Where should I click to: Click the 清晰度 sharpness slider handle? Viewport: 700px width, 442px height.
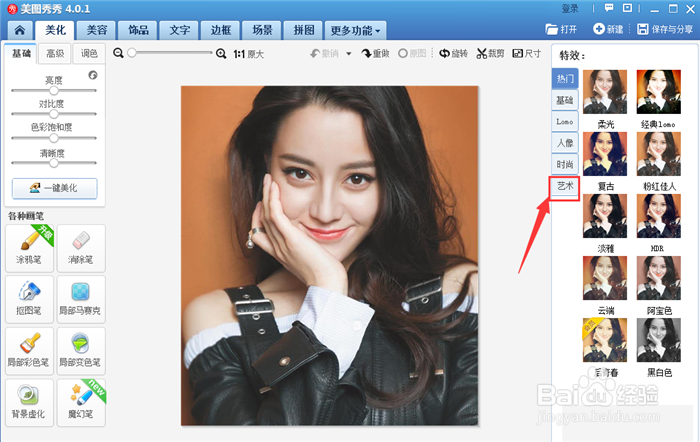(x=54, y=163)
